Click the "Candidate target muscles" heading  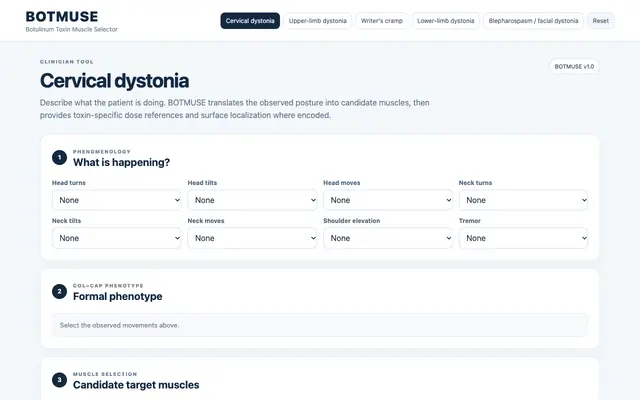[x=136, y=385]
